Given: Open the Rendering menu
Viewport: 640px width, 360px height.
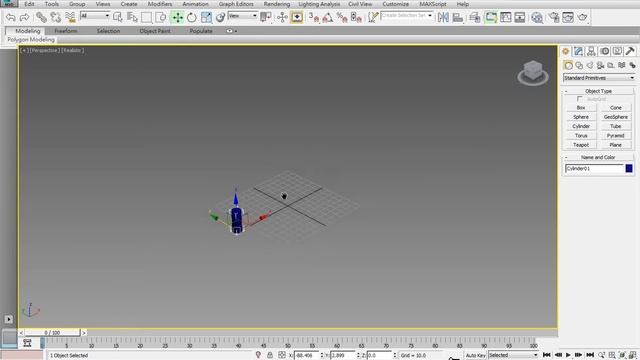Looking at the screenshot, I should 277,4.
